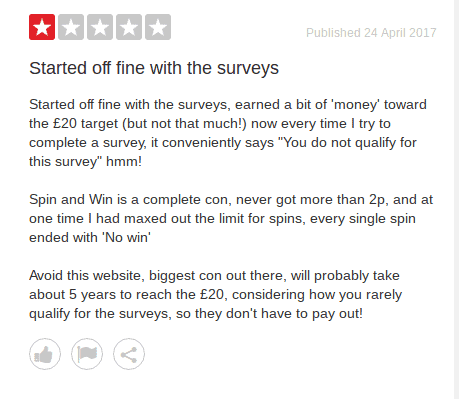Viewport: 459px width, 399px height.
Task: Click the word 'hmm!' in the review
Action: click(124, 162)
